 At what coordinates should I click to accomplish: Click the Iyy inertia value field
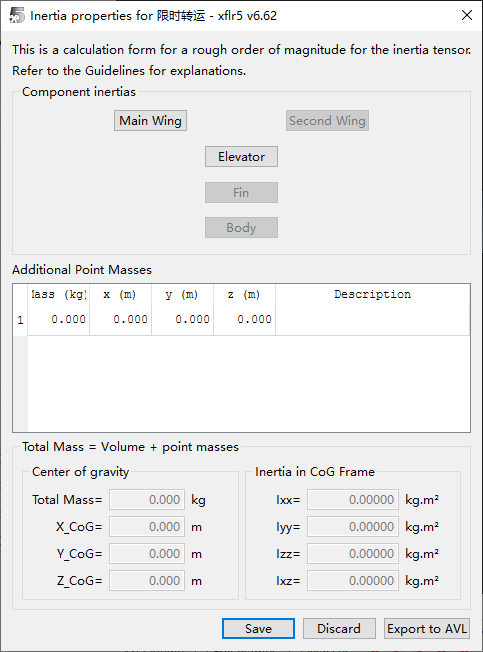353,526
